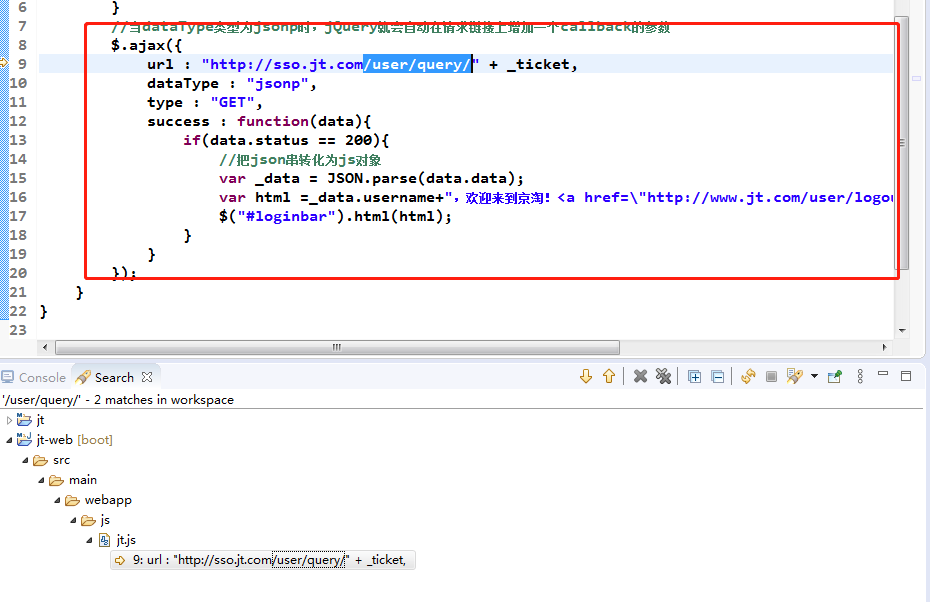Viewport: 933px width, 602px height.
Task: Switch to the Console tab
Action: tap(34, 378)
